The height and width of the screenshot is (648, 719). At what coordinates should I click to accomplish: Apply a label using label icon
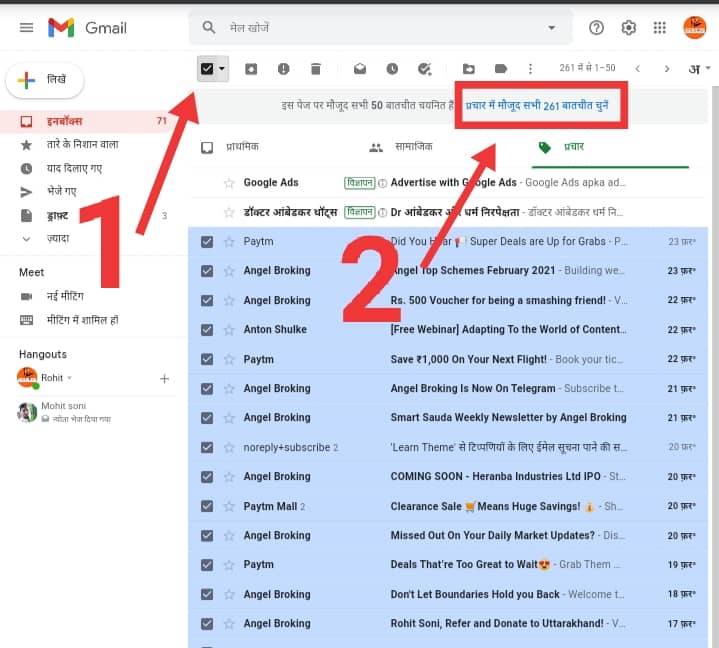point(501,69)
